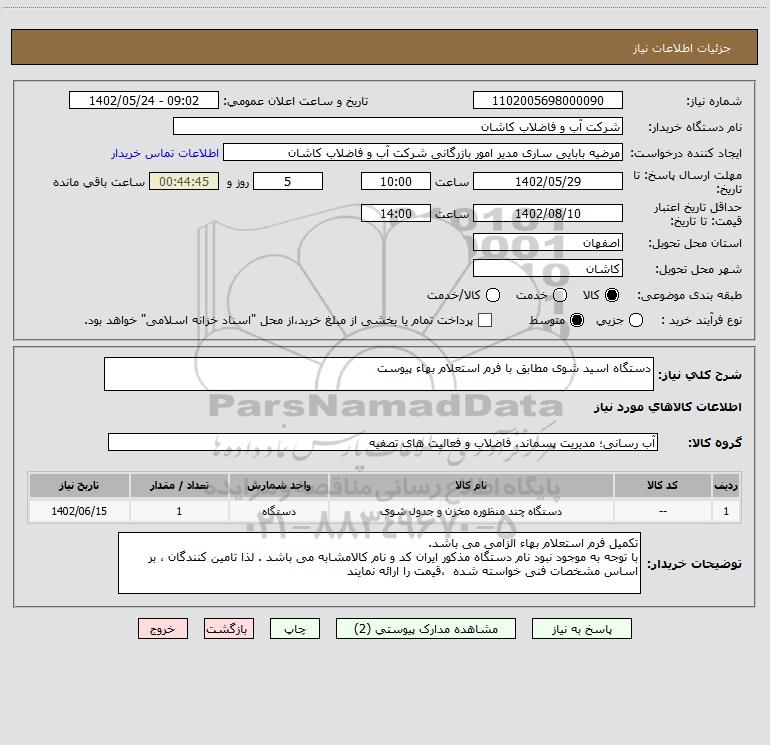Click the response deadline date 1402/05/29
The width and height of the screenshot is (770, 745).
pos(548,181)
